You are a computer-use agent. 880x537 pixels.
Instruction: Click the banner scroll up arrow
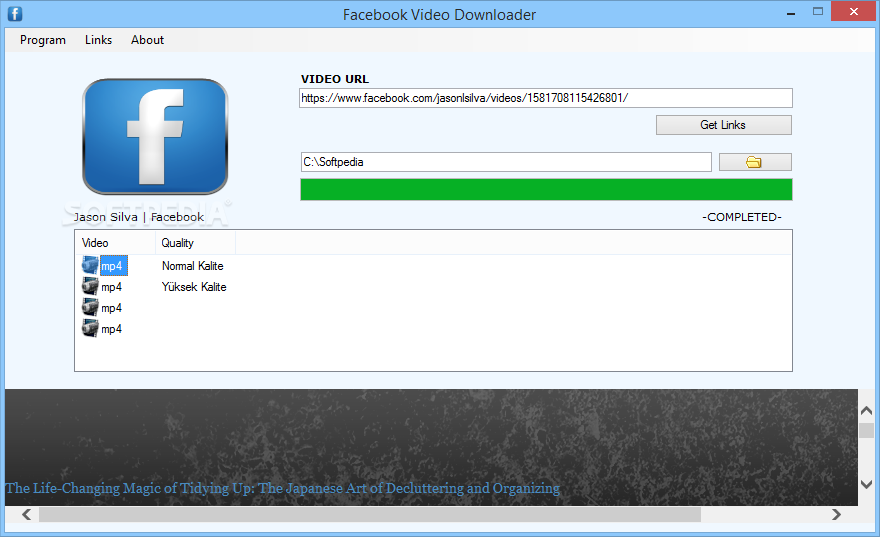tap(867, 411)
